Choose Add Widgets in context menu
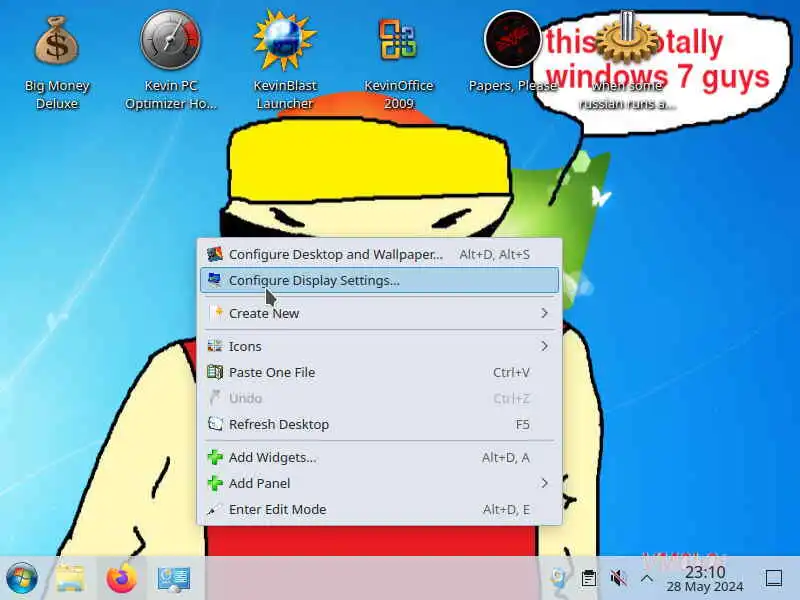This screenshot has width=800, height=600. click(x=380, y=458)
